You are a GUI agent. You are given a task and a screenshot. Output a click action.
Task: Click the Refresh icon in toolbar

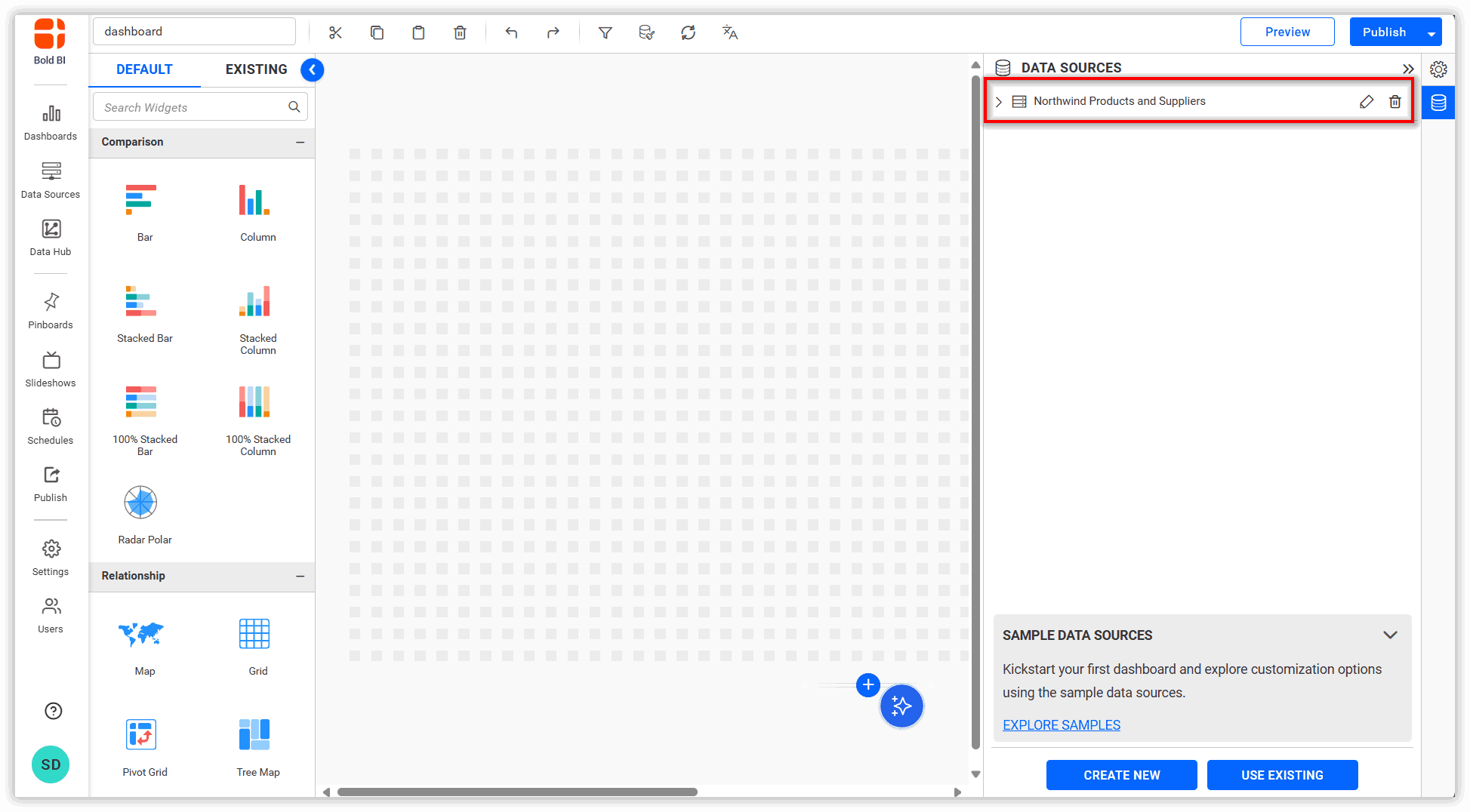coord(688,32)
